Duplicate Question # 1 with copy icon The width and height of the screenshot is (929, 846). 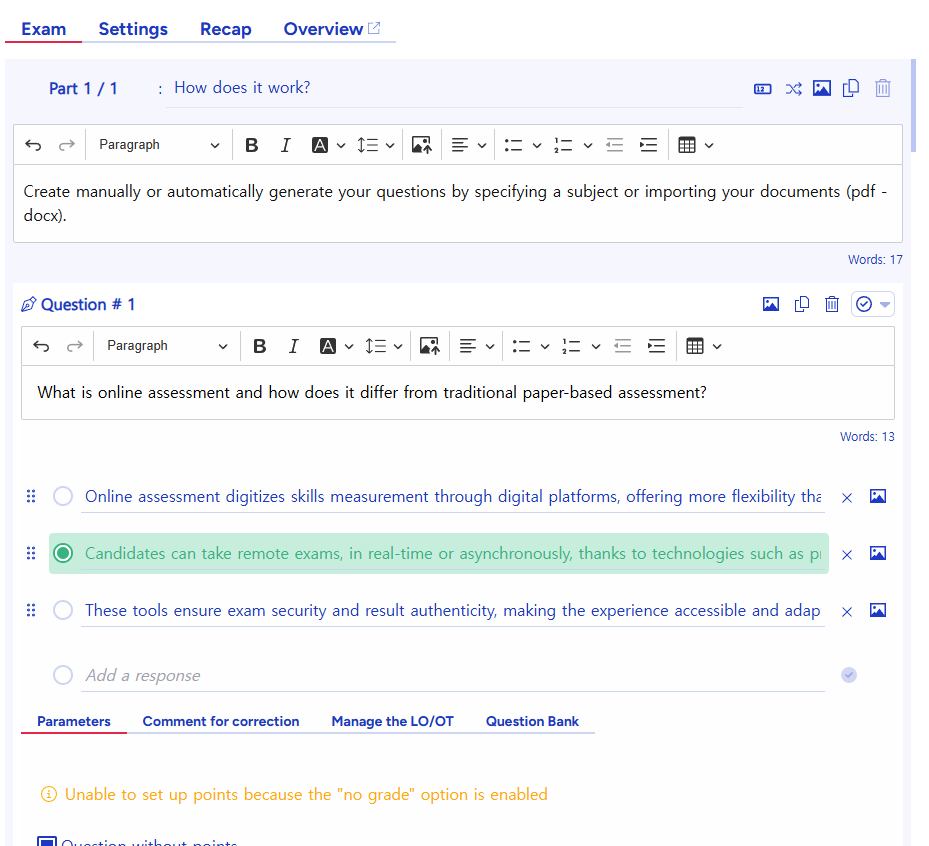coord(801,304)
